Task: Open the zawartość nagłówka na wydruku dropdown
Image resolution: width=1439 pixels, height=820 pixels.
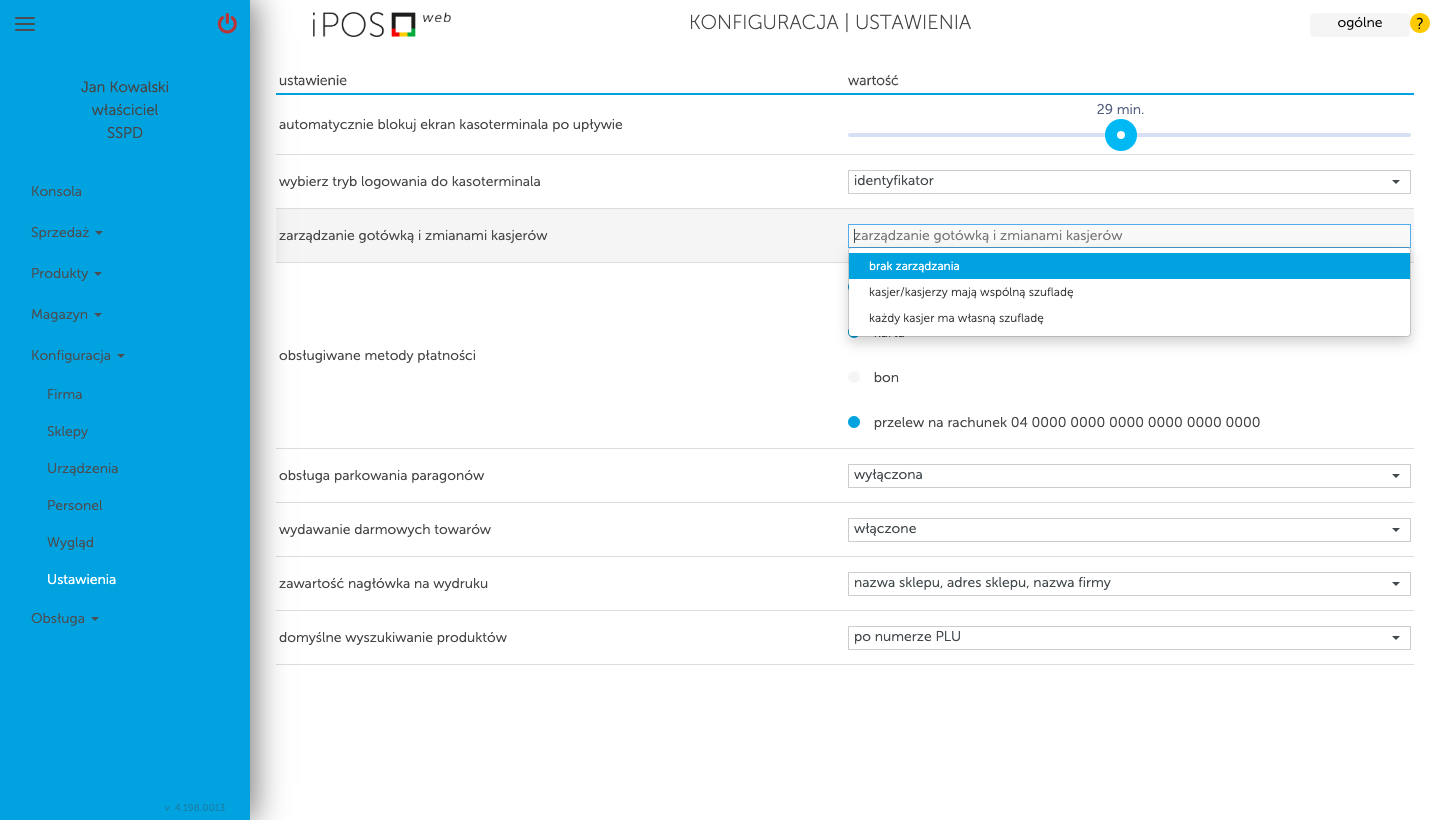Action: point(1129,584)
